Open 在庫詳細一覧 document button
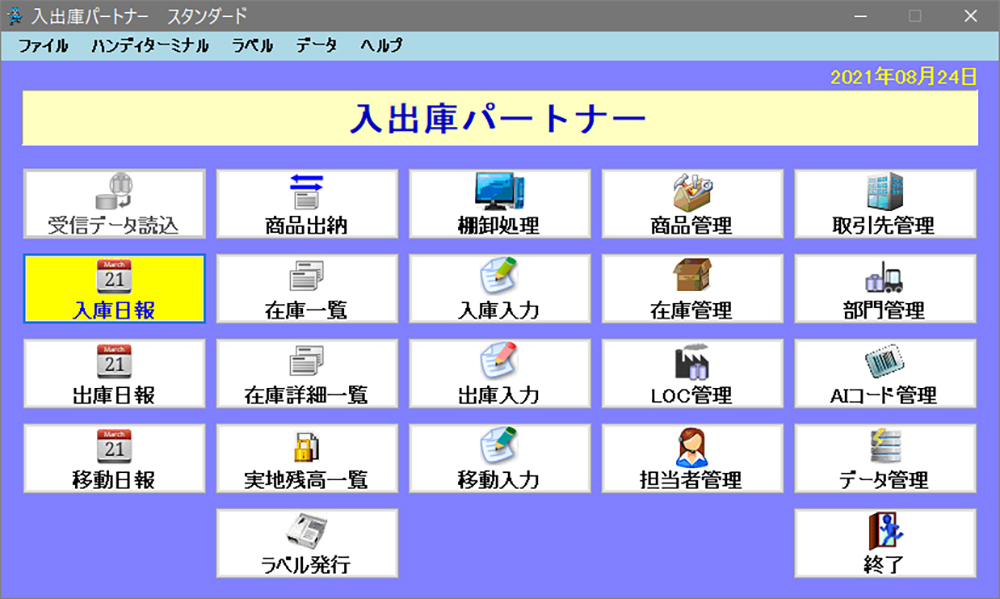 coord(307,374)
